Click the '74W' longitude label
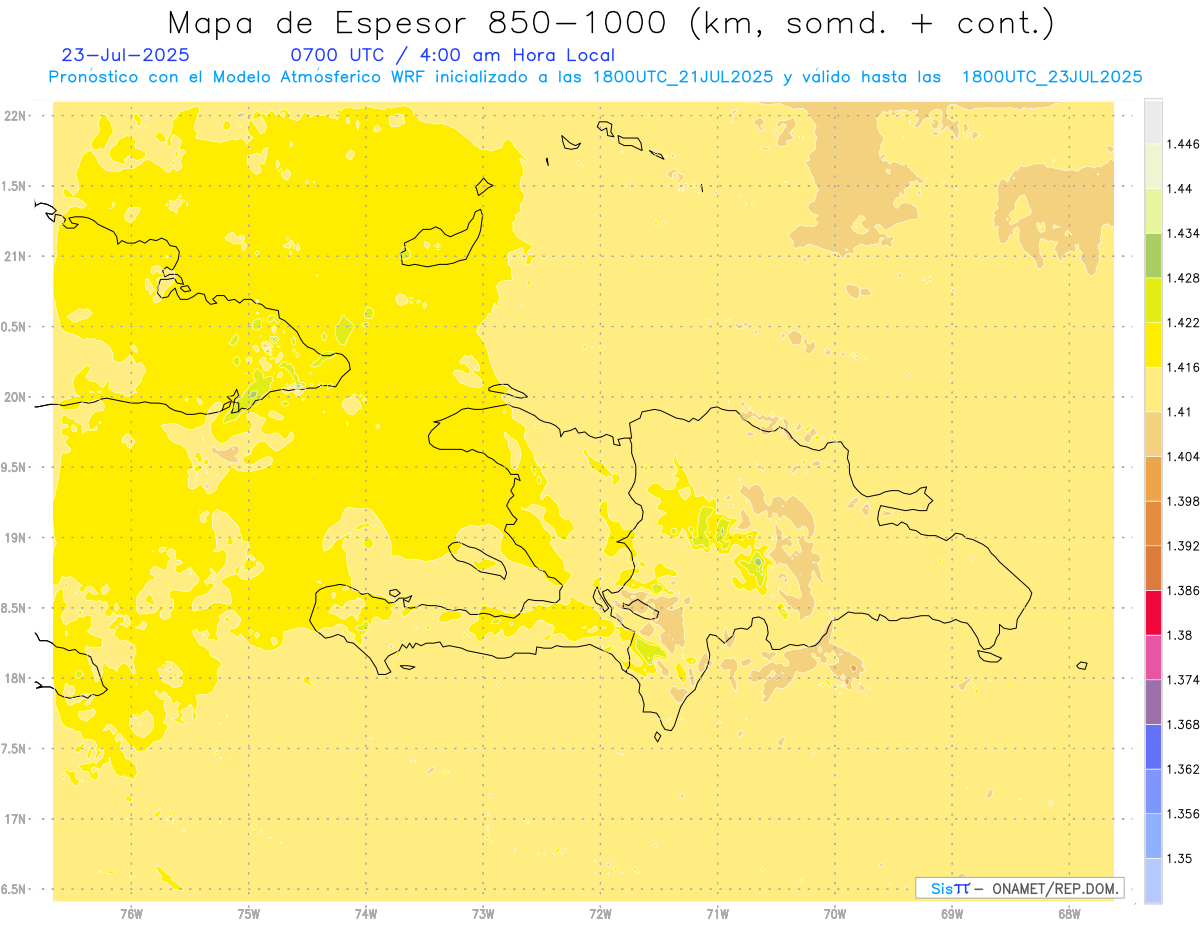Screen dimensions: 1200x927 366,914
